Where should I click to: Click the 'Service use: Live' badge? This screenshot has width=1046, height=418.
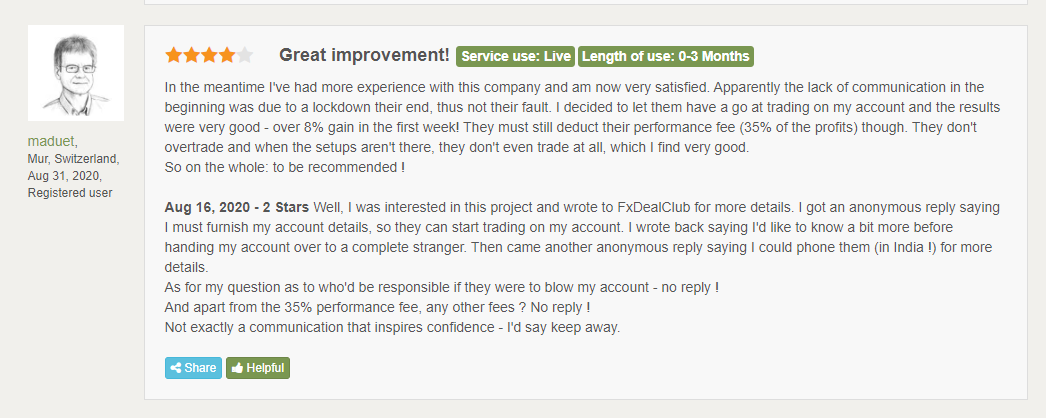pos(515,56)
